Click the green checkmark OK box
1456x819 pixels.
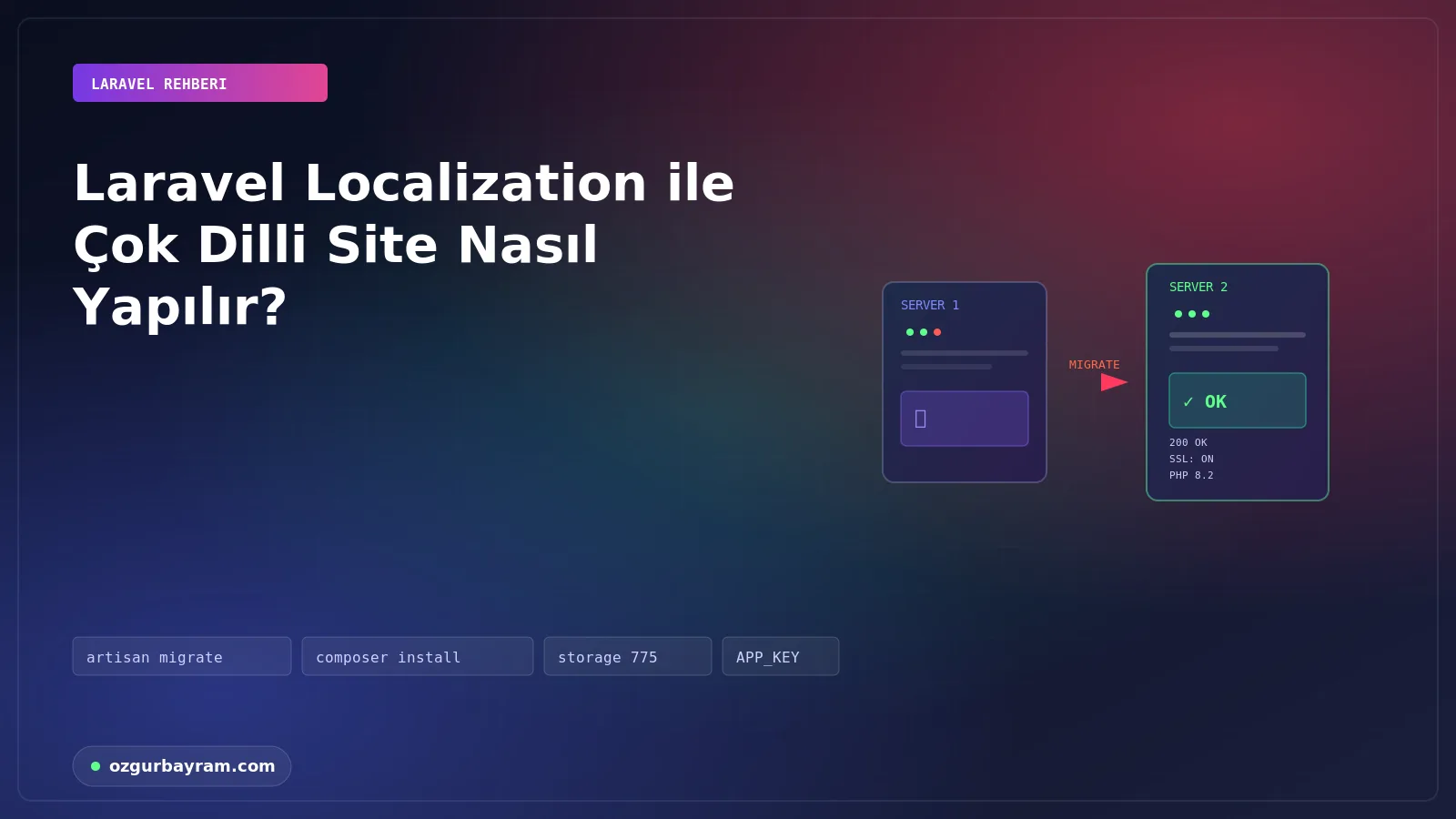1238,400
